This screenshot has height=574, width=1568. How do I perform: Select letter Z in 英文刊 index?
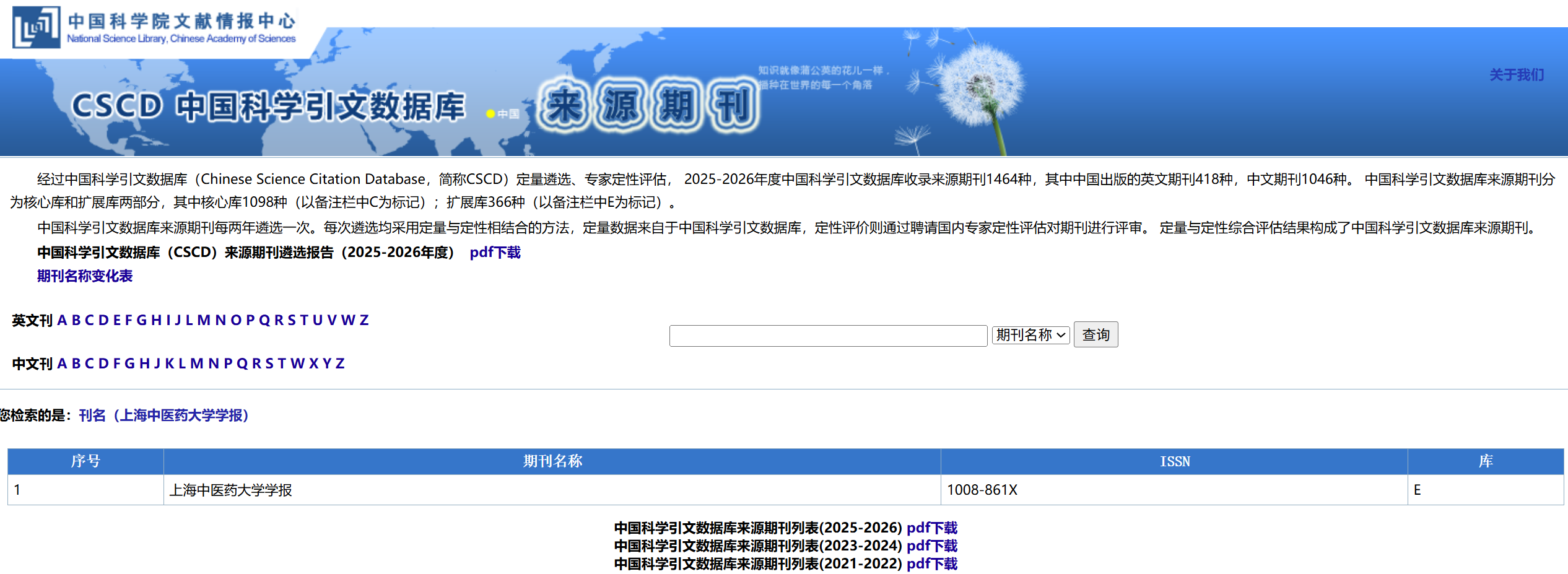click(364, 320)
